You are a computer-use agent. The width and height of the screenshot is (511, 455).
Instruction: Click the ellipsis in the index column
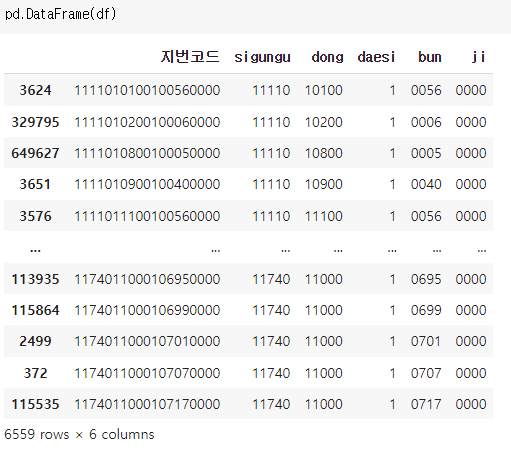[x=35, y=250]
